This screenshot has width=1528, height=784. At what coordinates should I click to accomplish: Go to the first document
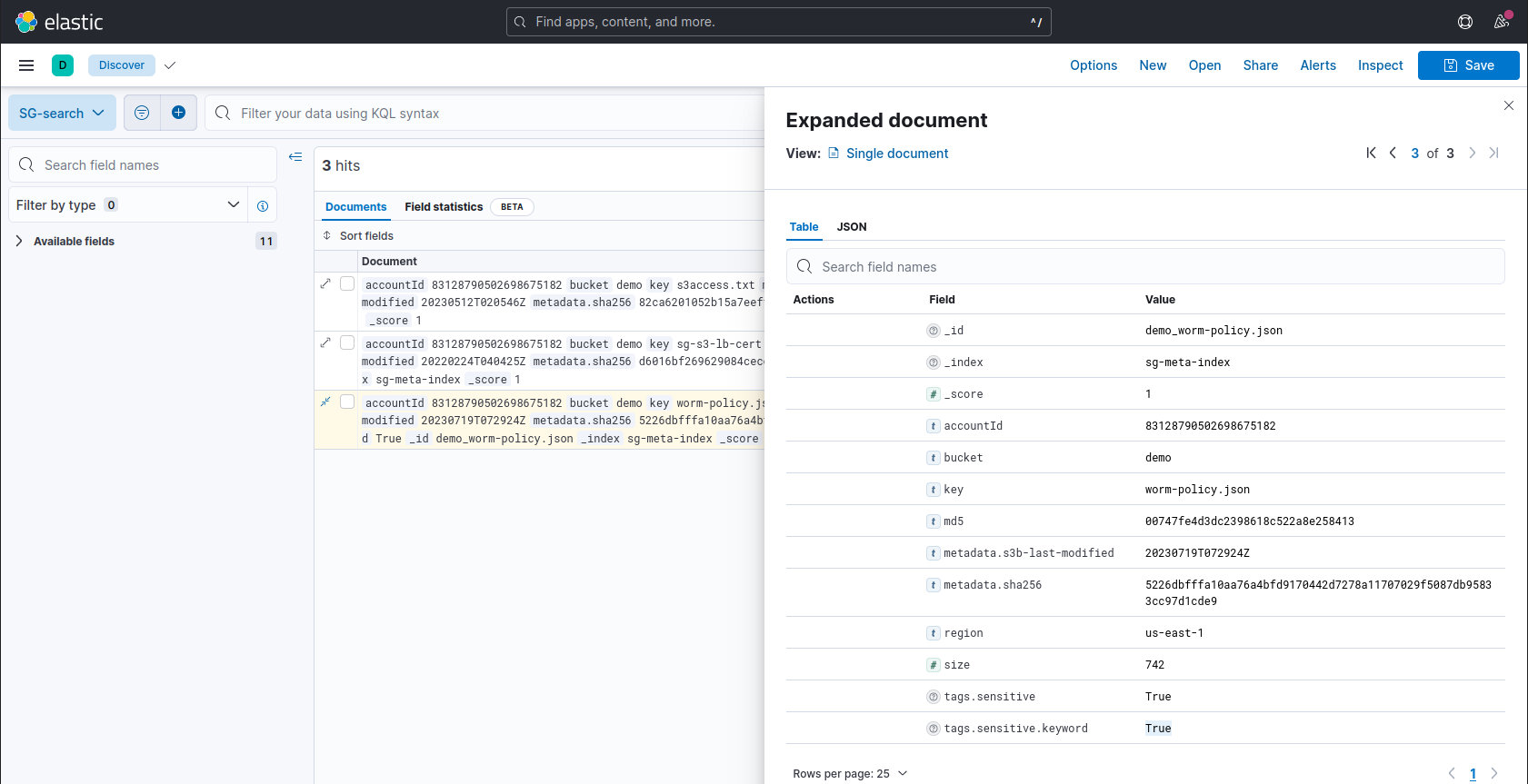1371,154
